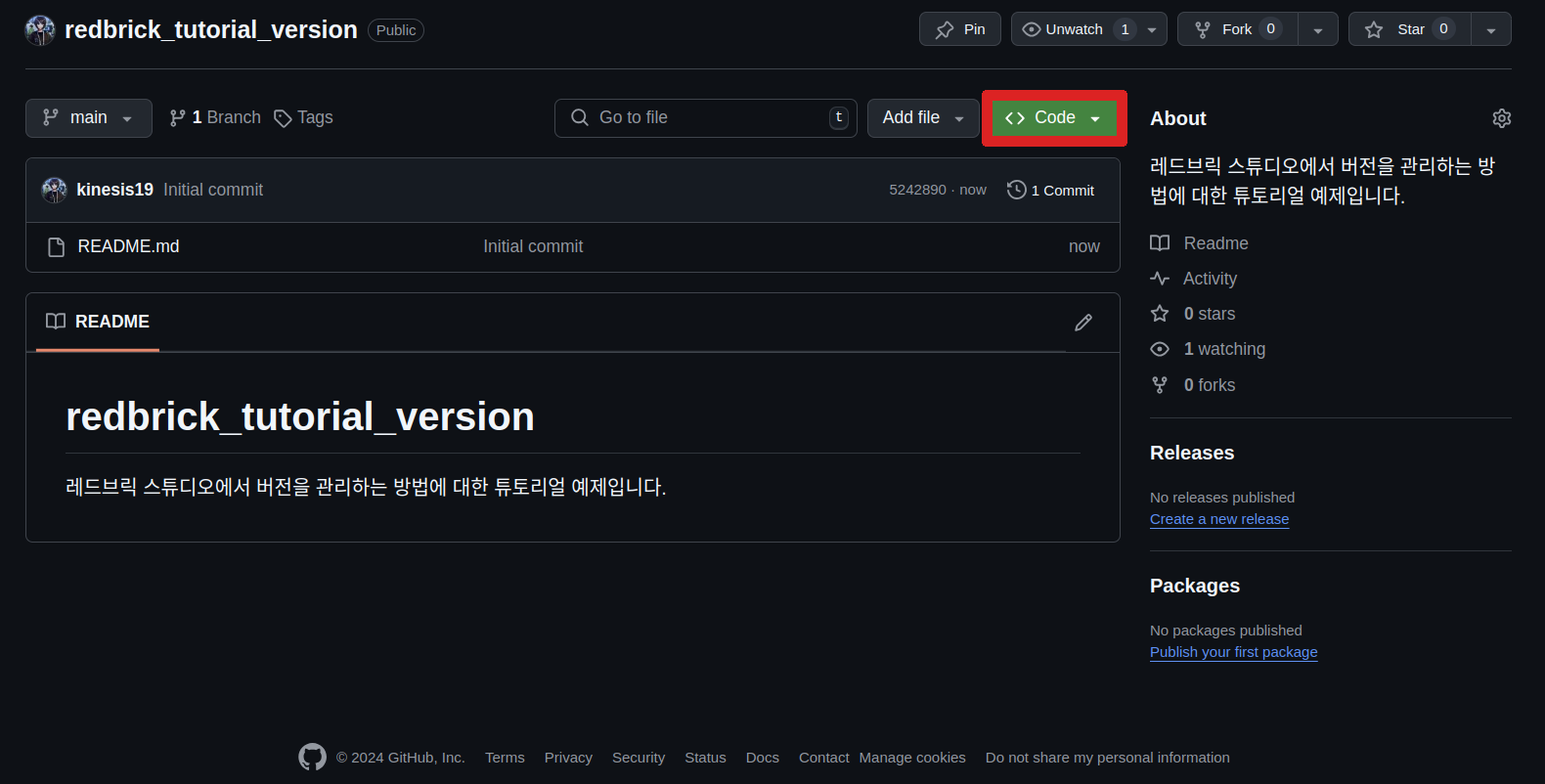Image resolution: width=1545 pixels, height=784 pixels.
Task: Open the Unwatch notification options dropdown arrow
Action: point(1152,29)
